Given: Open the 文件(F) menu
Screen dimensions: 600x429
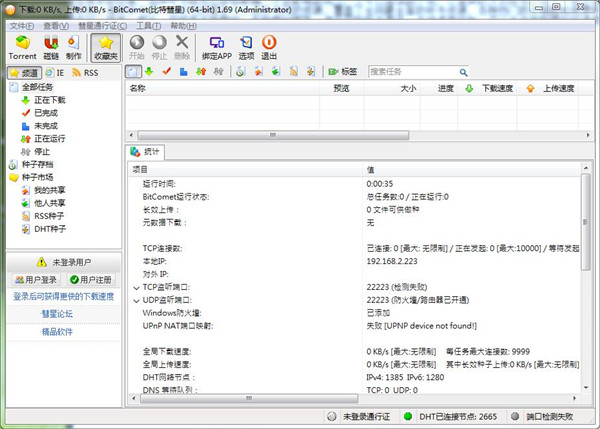Looking at the screenshot, I should coord(22,26).
